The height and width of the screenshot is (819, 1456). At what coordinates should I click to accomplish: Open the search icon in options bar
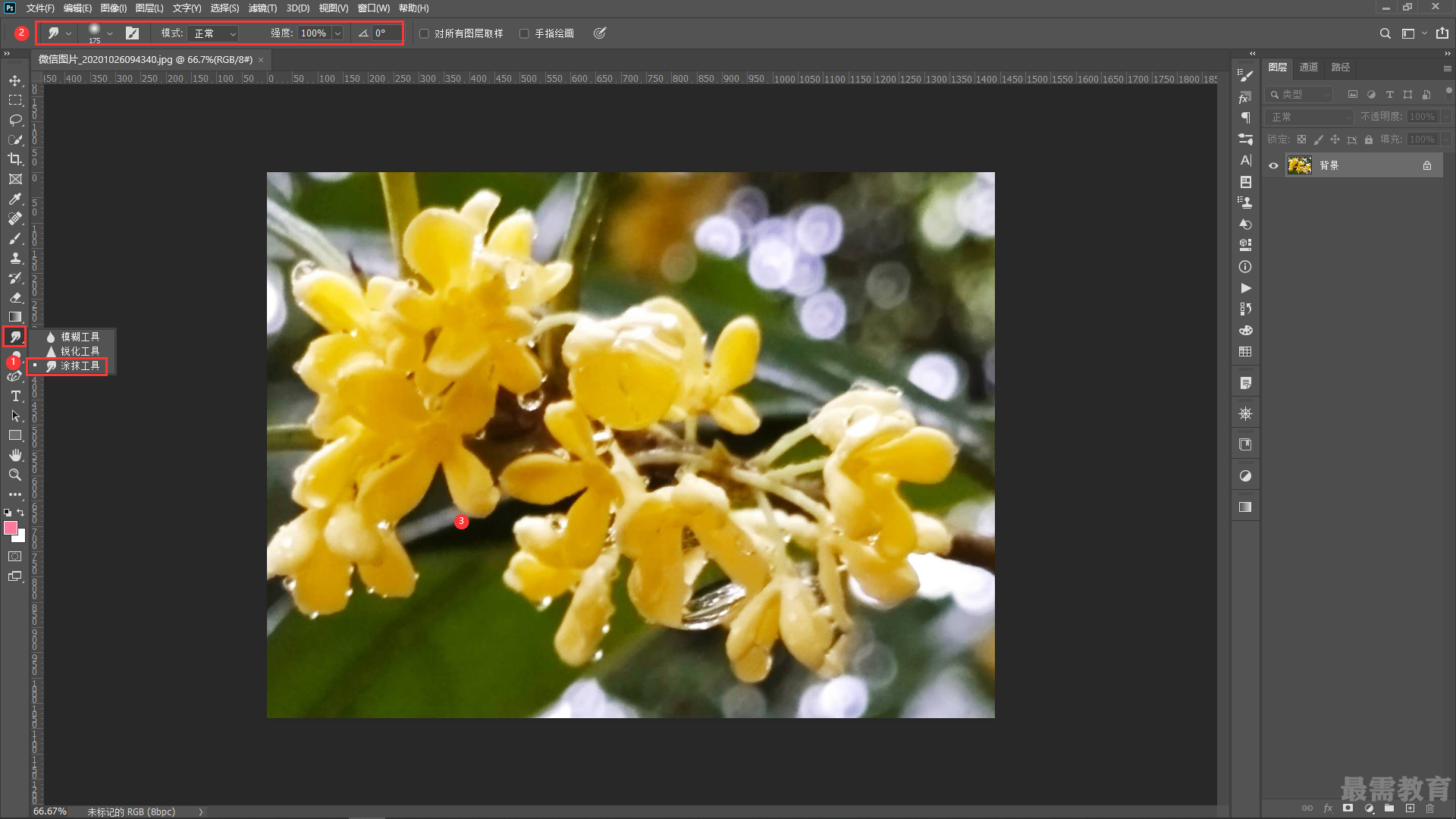pyautogui.click(x=1385, y=33)
